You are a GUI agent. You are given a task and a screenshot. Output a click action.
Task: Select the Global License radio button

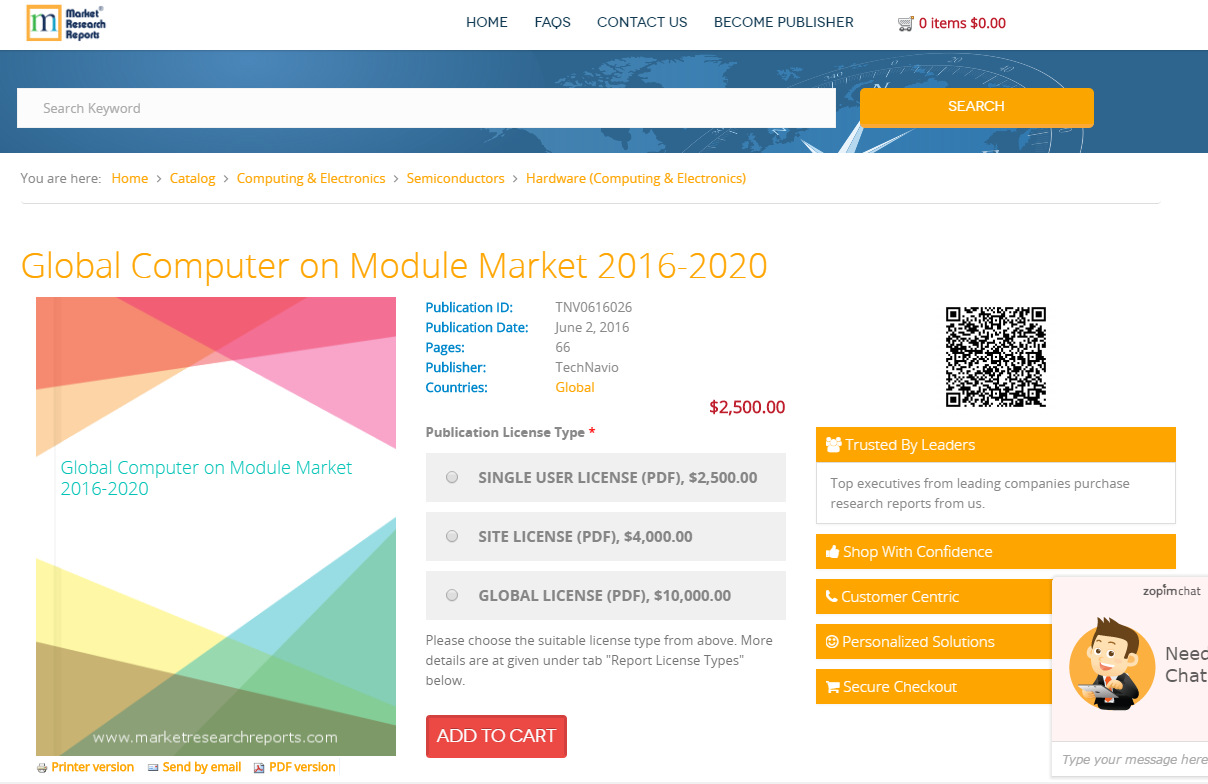[x=452, y=595]
